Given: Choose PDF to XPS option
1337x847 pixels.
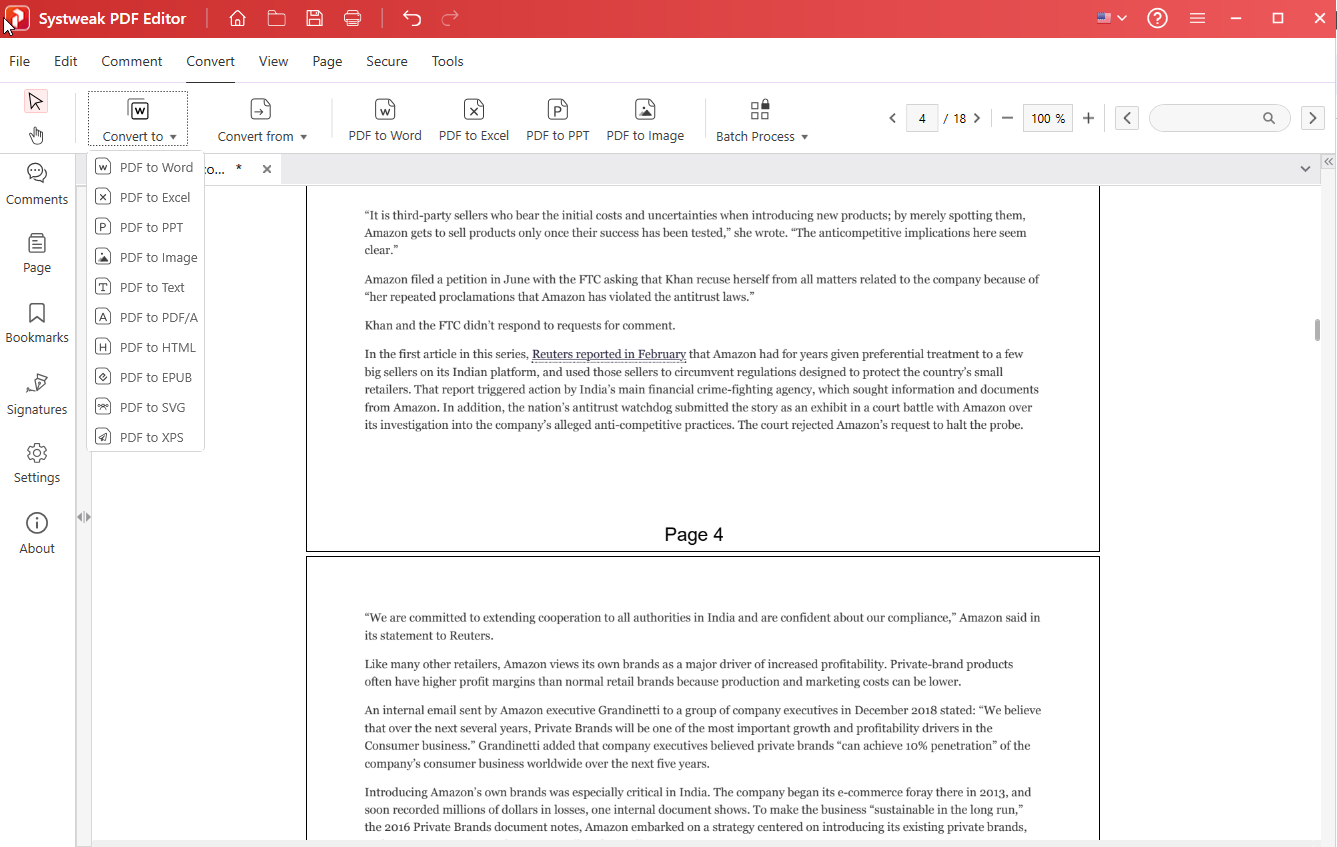Looking at the screenshot, I should click(x=146, y=437).
